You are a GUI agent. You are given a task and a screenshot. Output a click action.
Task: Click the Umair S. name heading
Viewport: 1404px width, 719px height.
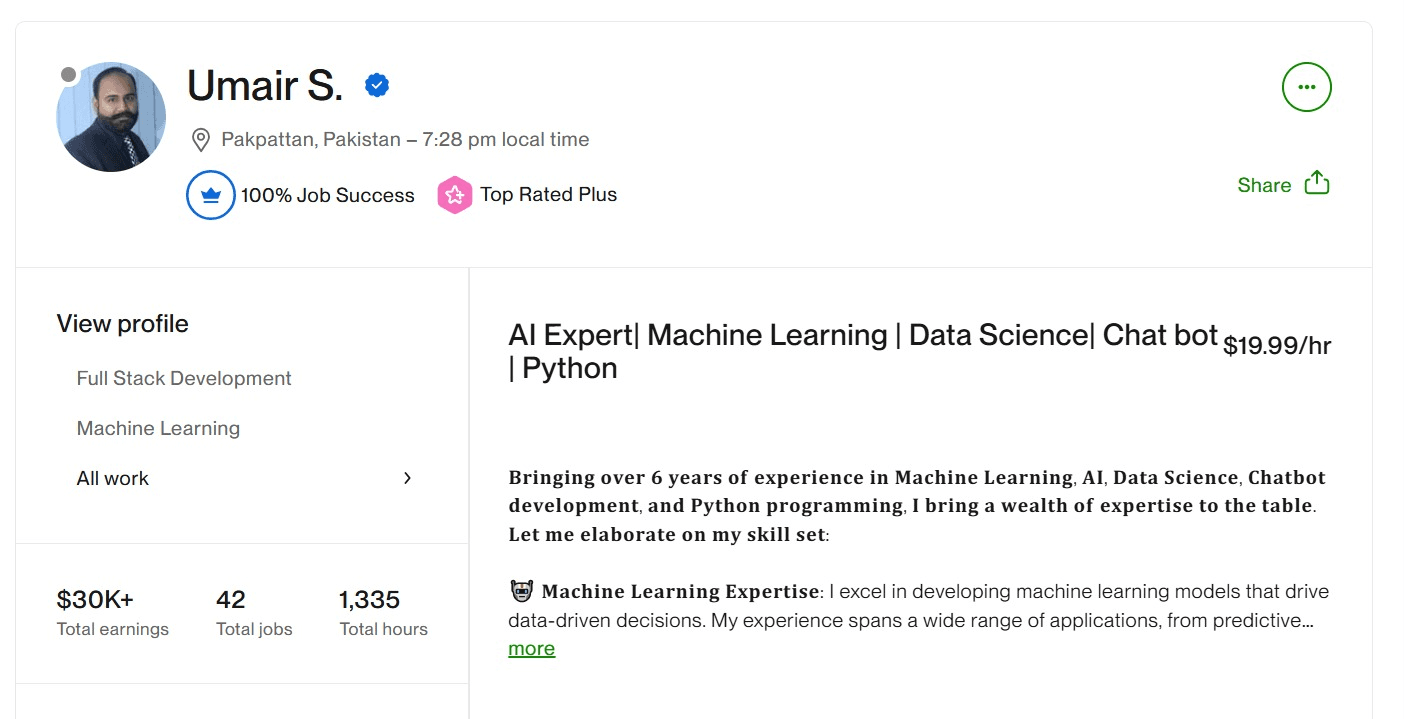[x=264, y=86]
